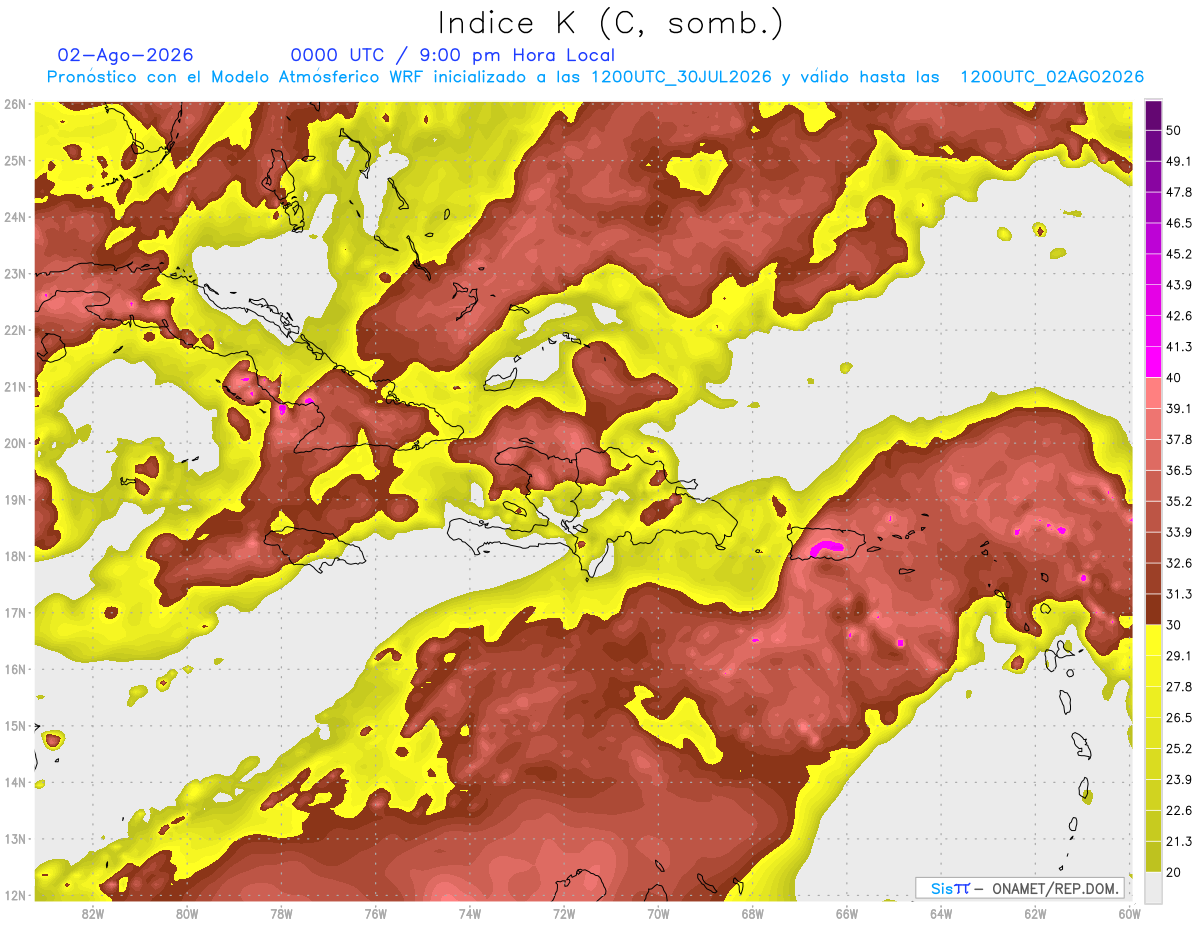
Task: Click legend value "37.8"
Action: [1178, 439]
